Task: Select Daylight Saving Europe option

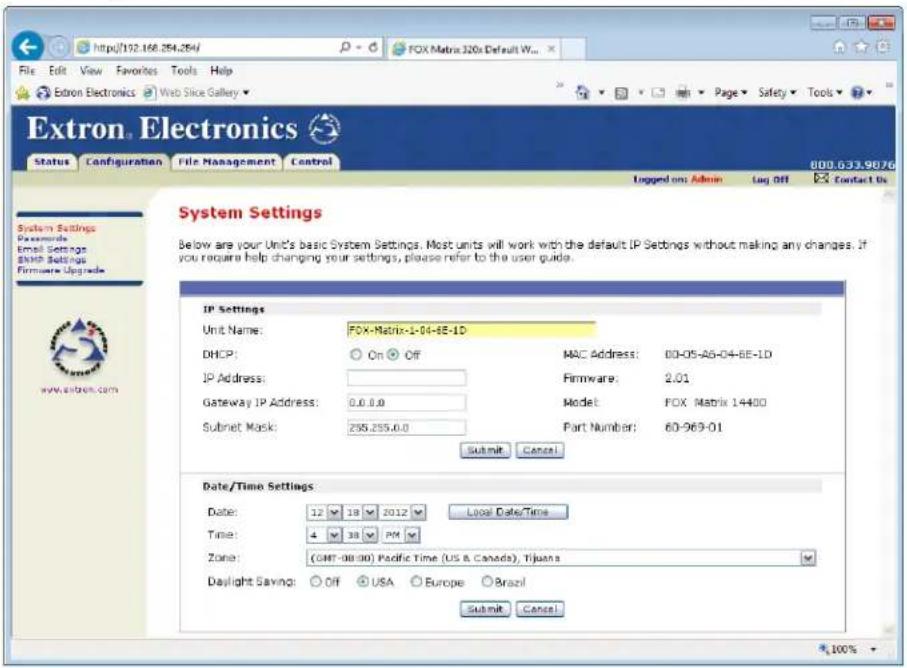Action: click(x=416, y=581)
